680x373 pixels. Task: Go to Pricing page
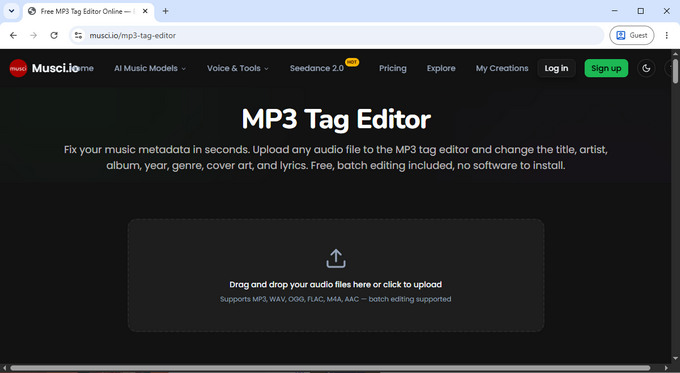[x=392, y=68]
